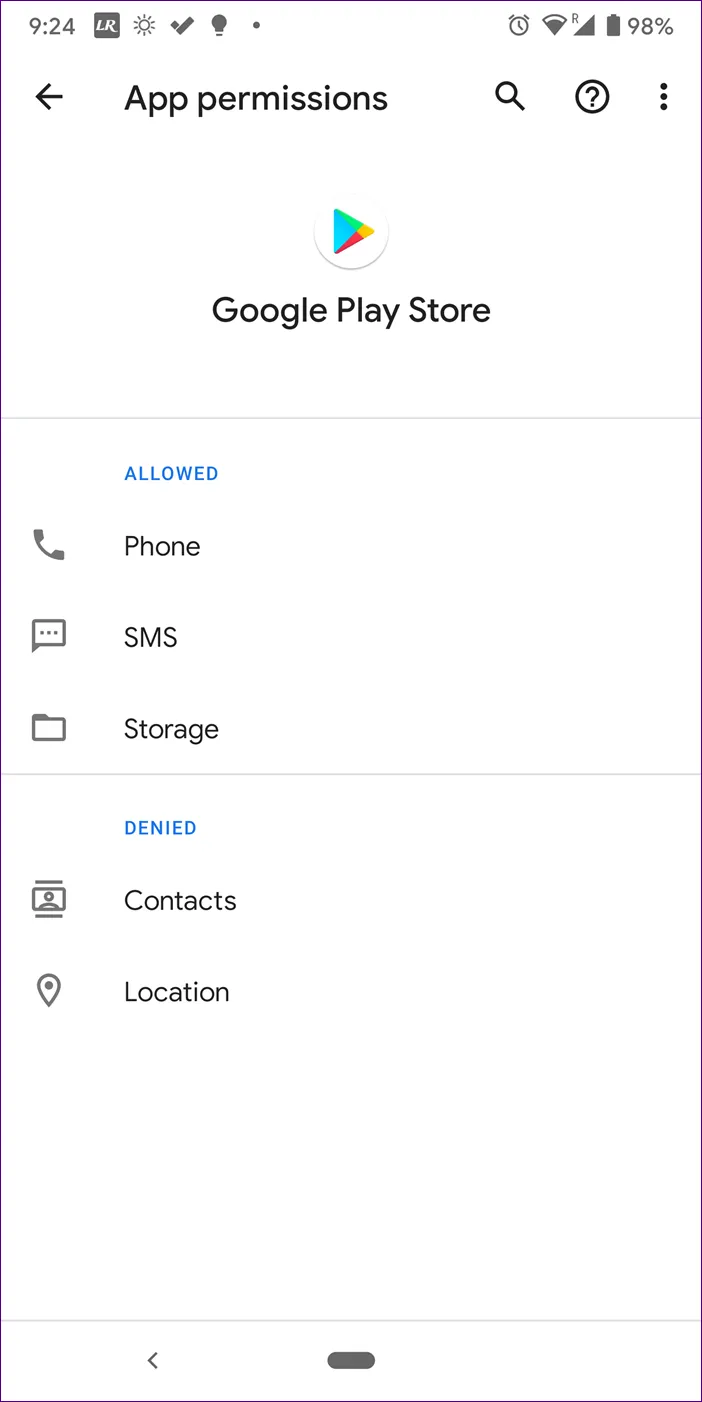Tap the phone handset icon

(x=49, y=545)
